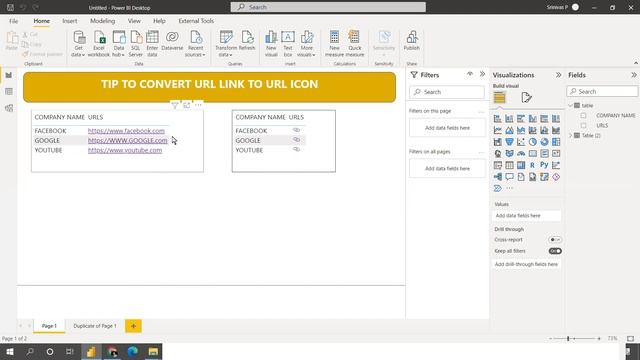Image resolution: width=640 pixels, height=360 pixels.
Task: Toggle Keep all filters switch
Action: point(555,251)
